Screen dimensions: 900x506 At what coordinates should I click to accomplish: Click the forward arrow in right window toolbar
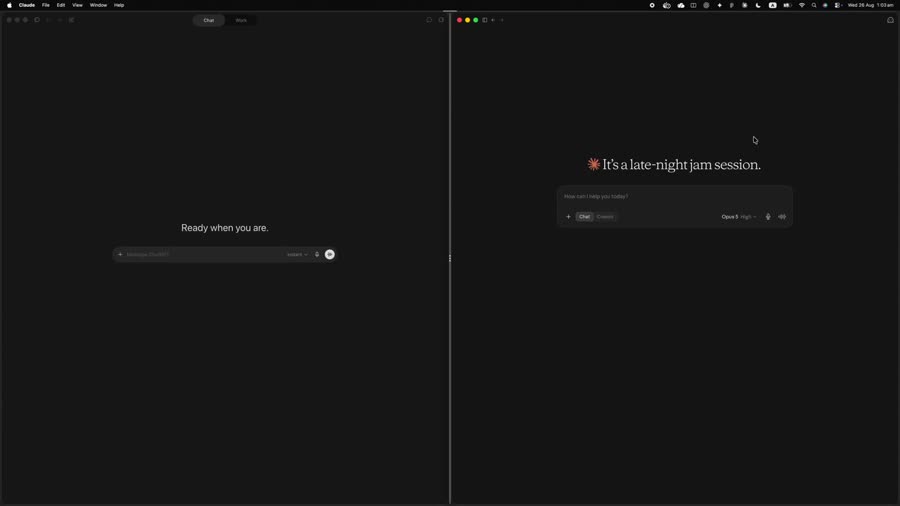click(502, 20)
